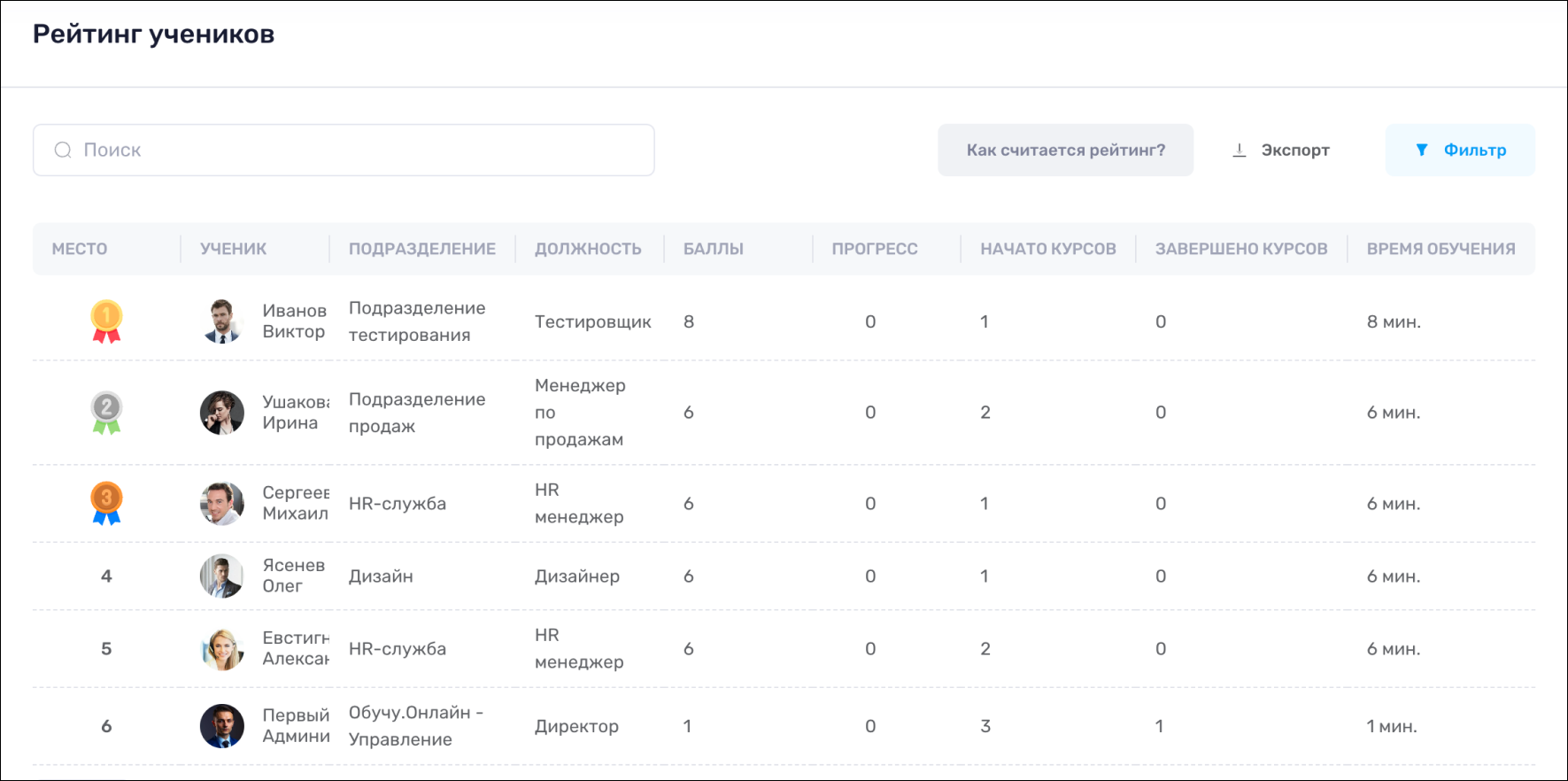The width and height of the screenshot is (1568, 781).
Task: Click Сергеев Михаил's profile picture
Action: pos(222,504)
